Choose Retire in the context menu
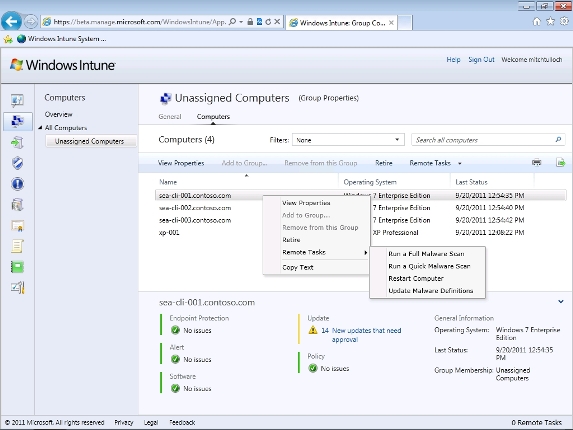Image resolution: width=573 pixels, height=430 pixels. [291, 240]
